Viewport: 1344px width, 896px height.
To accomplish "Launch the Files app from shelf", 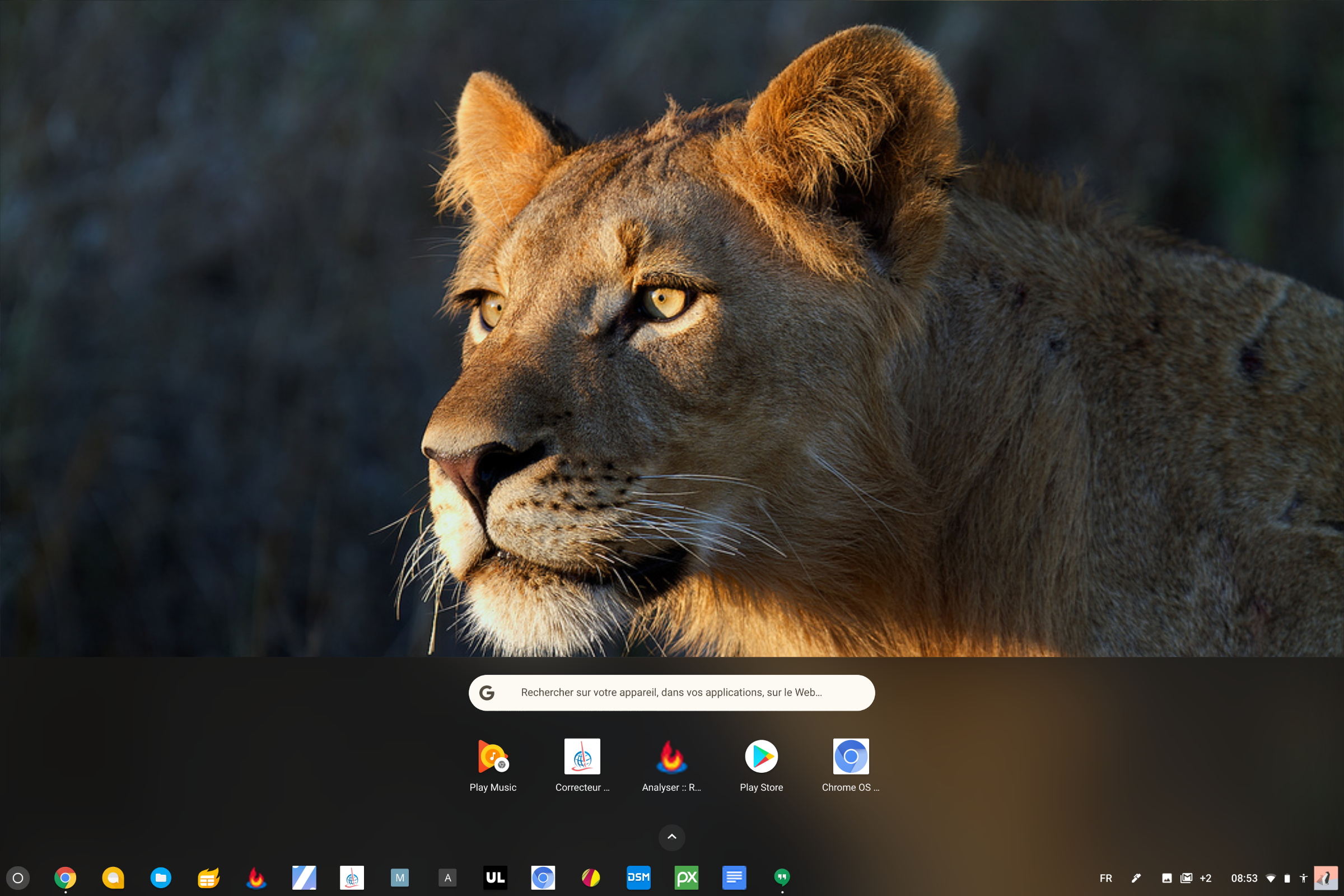I will [x=161, y=878].
